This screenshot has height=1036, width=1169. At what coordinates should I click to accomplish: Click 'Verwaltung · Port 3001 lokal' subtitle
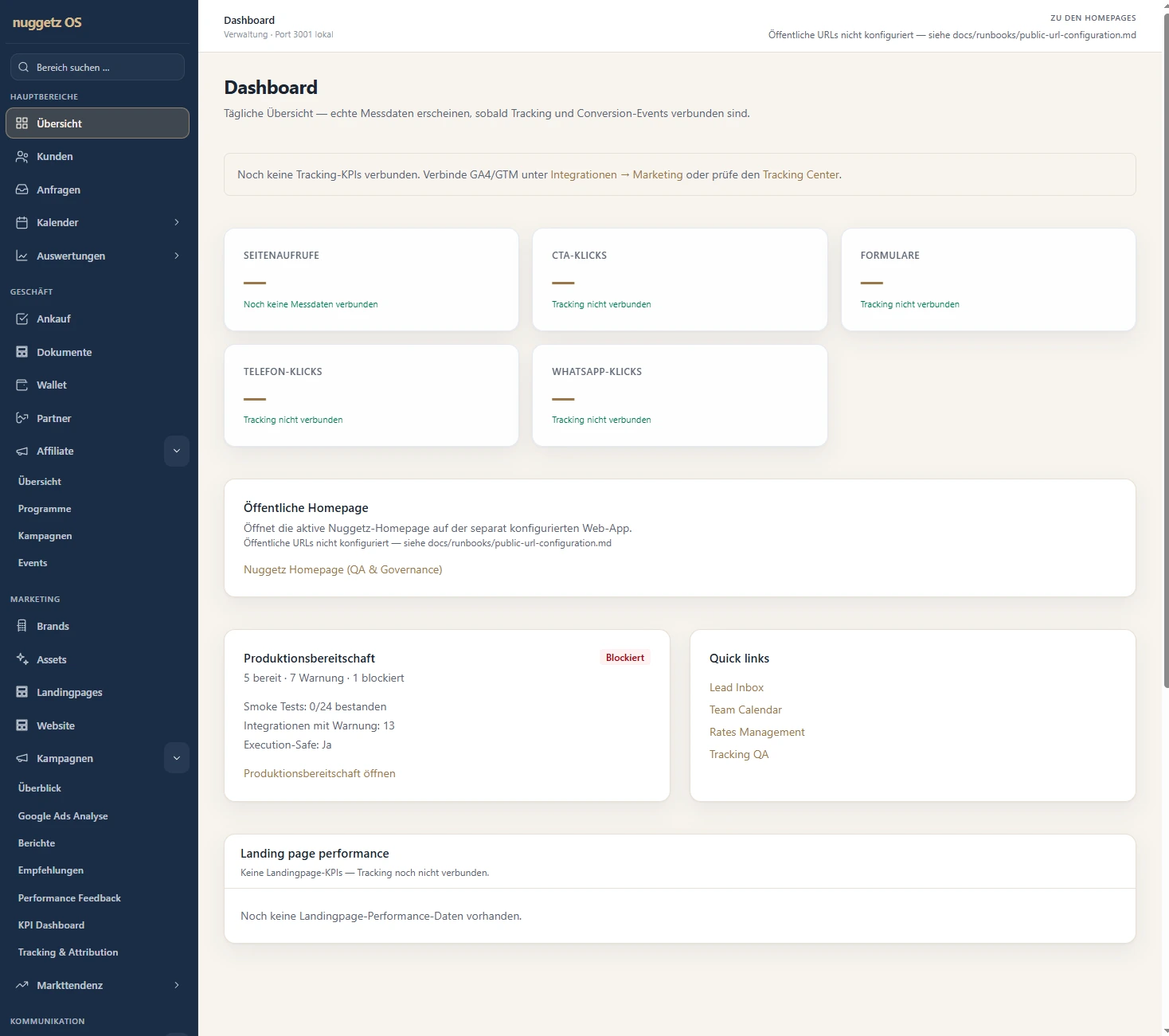(x=279, y=34)
